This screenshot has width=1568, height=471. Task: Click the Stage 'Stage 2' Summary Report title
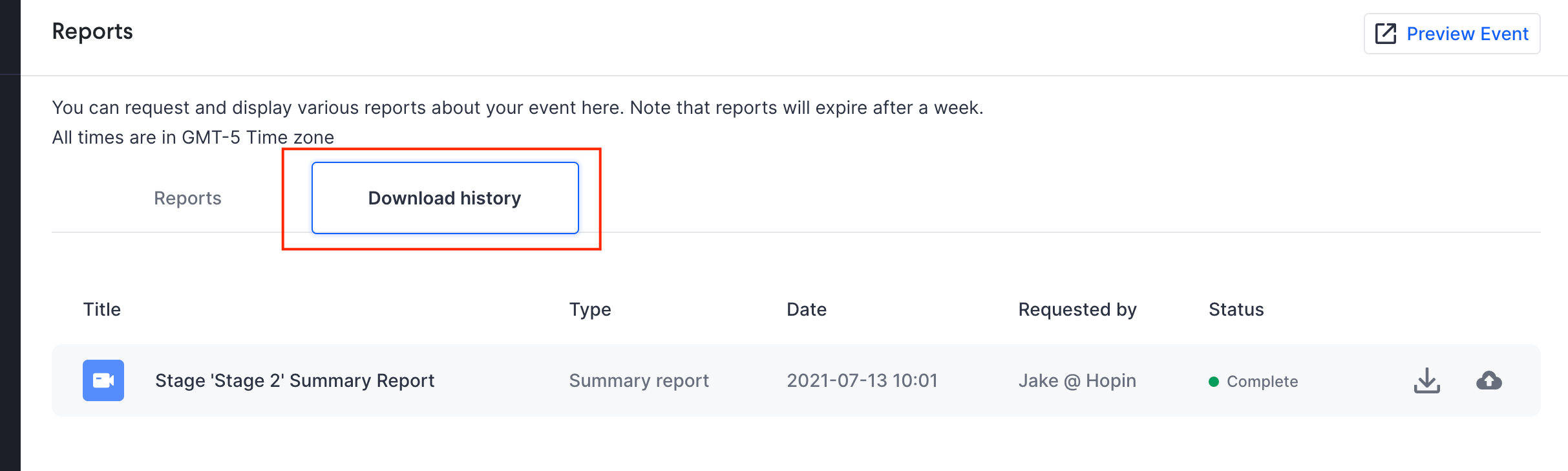295,380
